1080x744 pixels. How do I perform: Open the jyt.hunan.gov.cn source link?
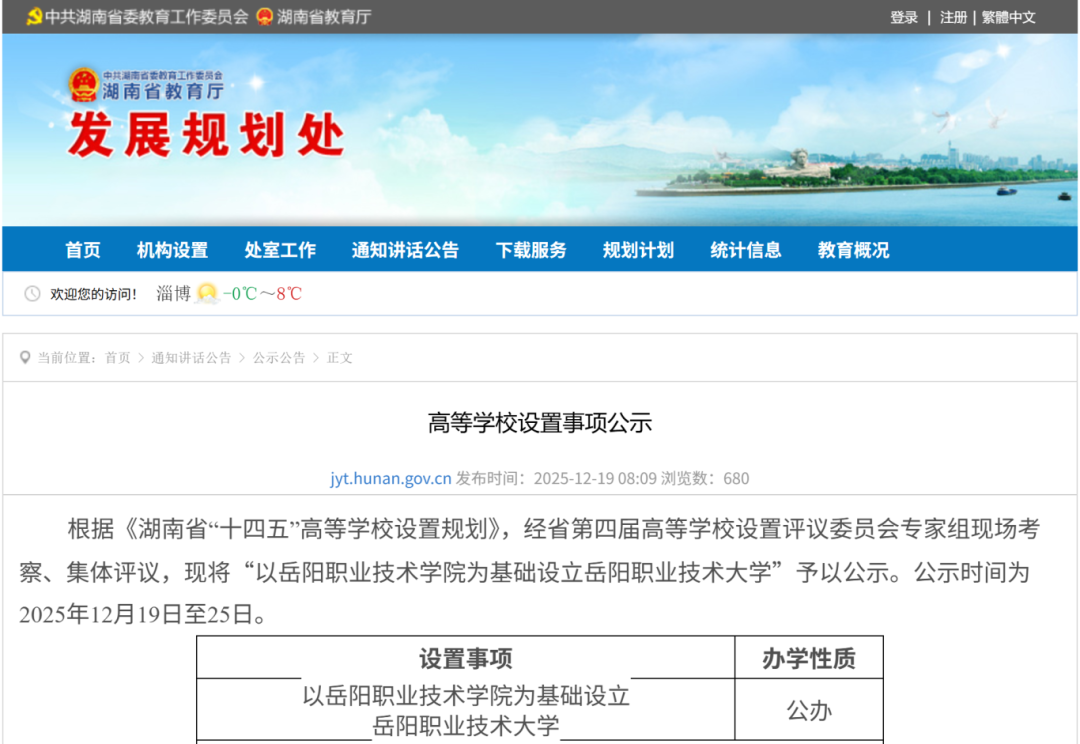tap(391, 478)
